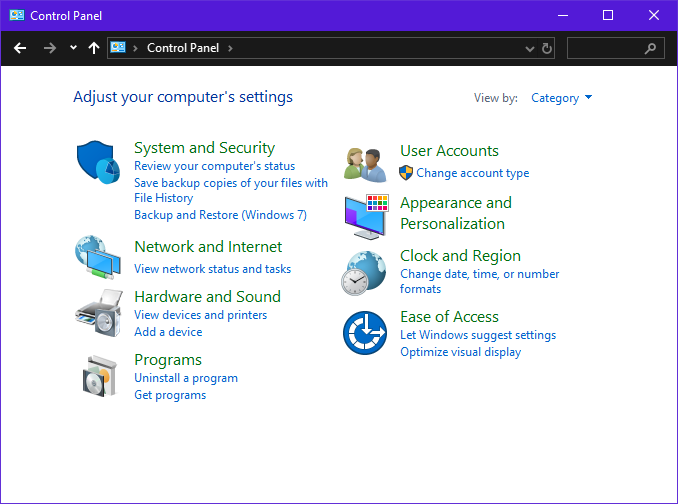678x504 pixels.
Task: Click the Control Panel search box
Action: (x=606, y=48)
